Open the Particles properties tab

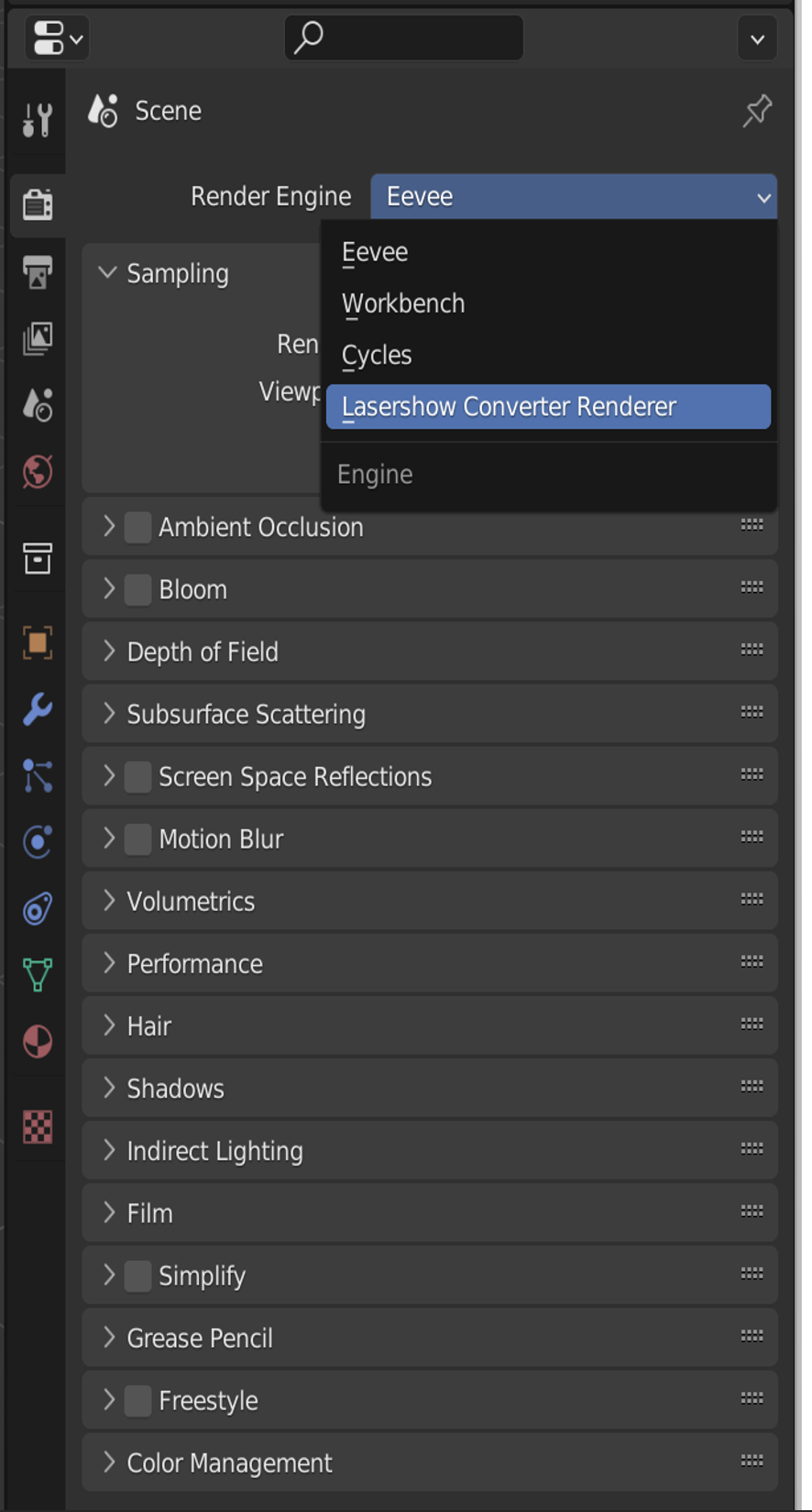coord(38,776)
